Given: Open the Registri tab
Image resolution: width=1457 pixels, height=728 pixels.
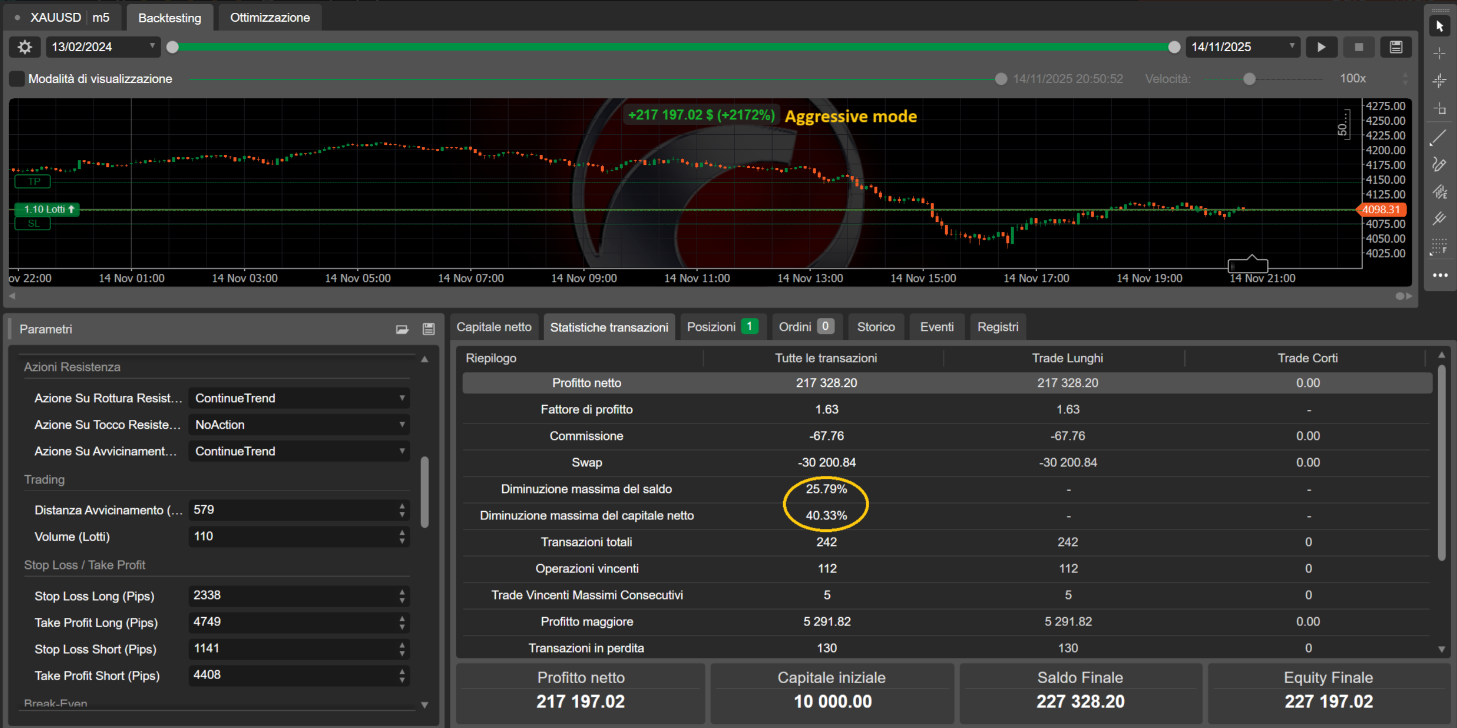Looking at the screenshot, I should click(x=998, y=327).
